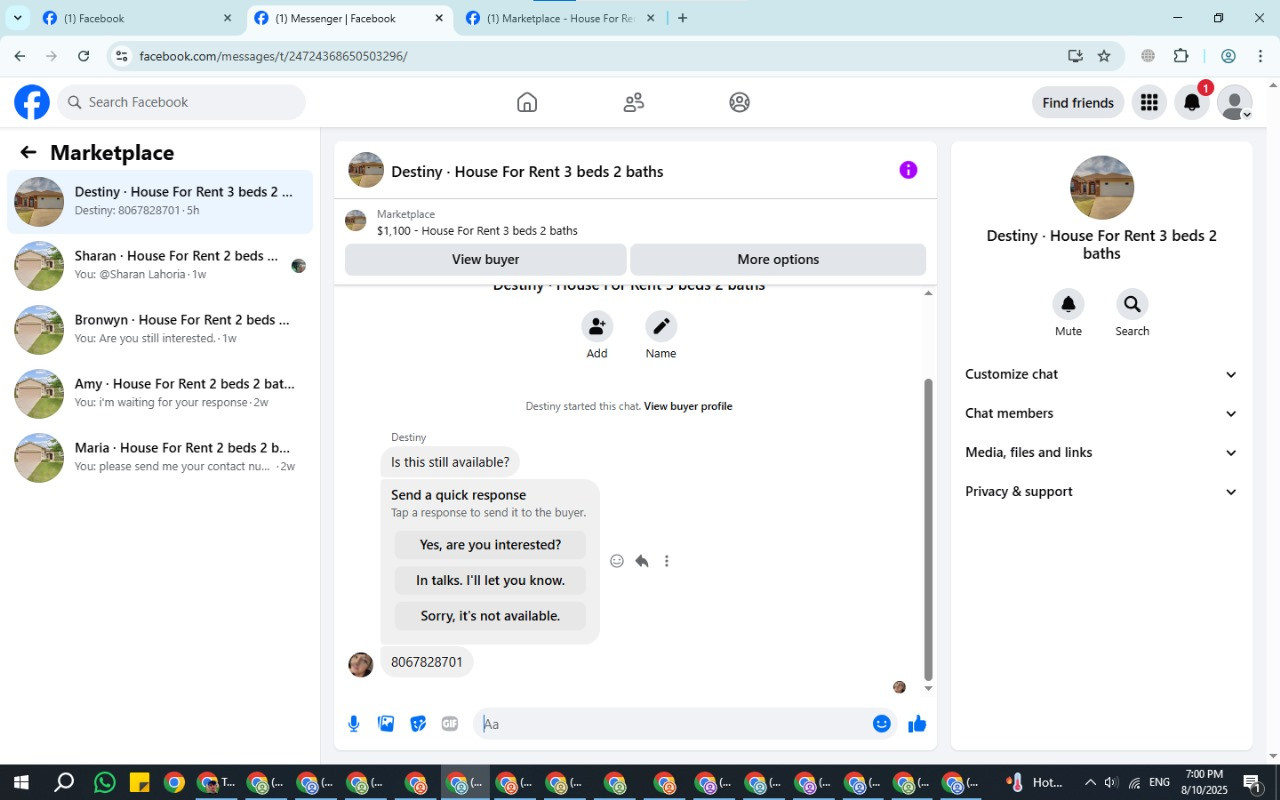Viewport: 1280px width, 800px height.
Task: Click the chat scrollbar thumb
Action: pos(928,529)
